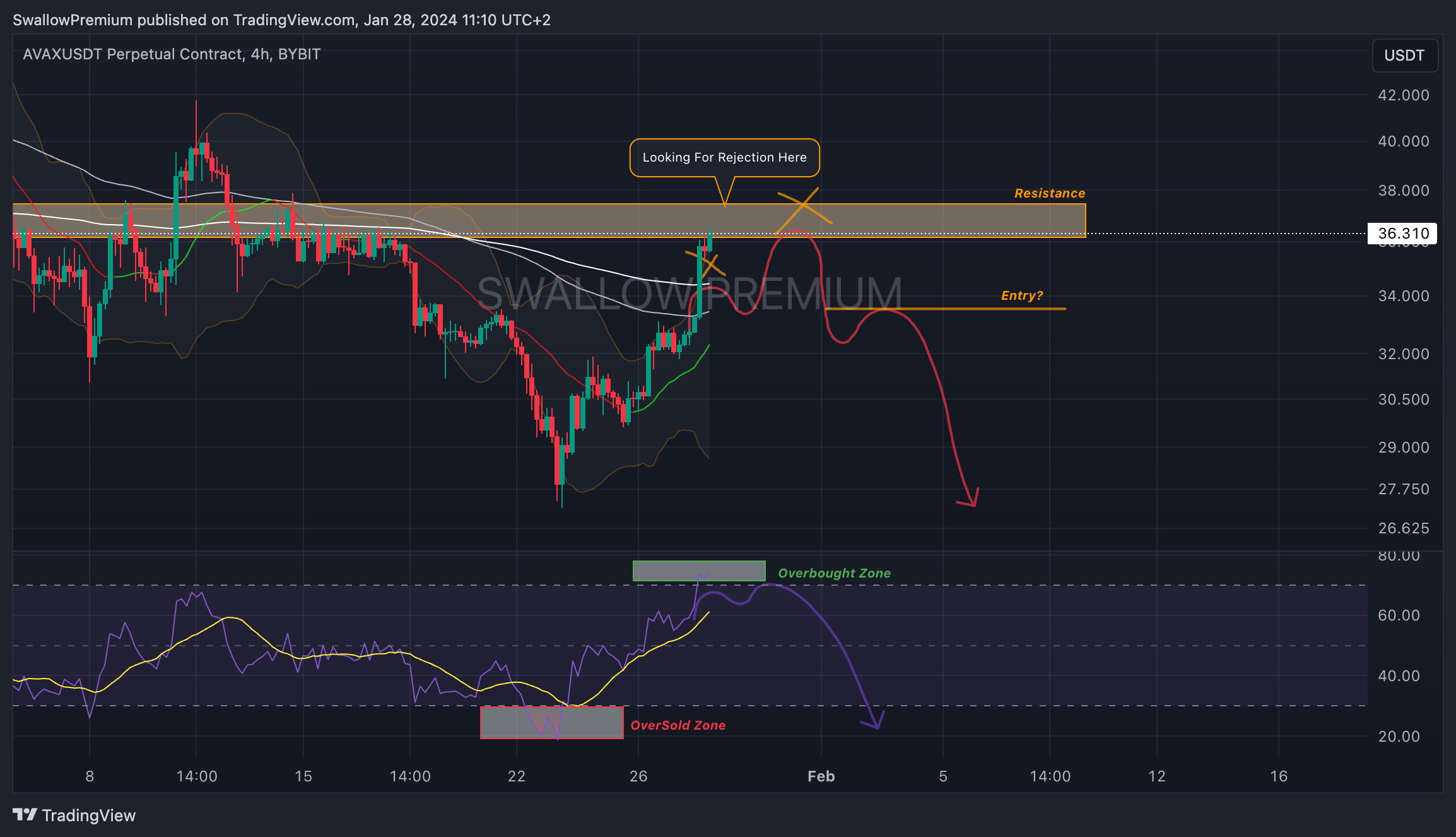
Task: Click the RSI 60.00 axis label
Action: click(x=1399, y=615)
